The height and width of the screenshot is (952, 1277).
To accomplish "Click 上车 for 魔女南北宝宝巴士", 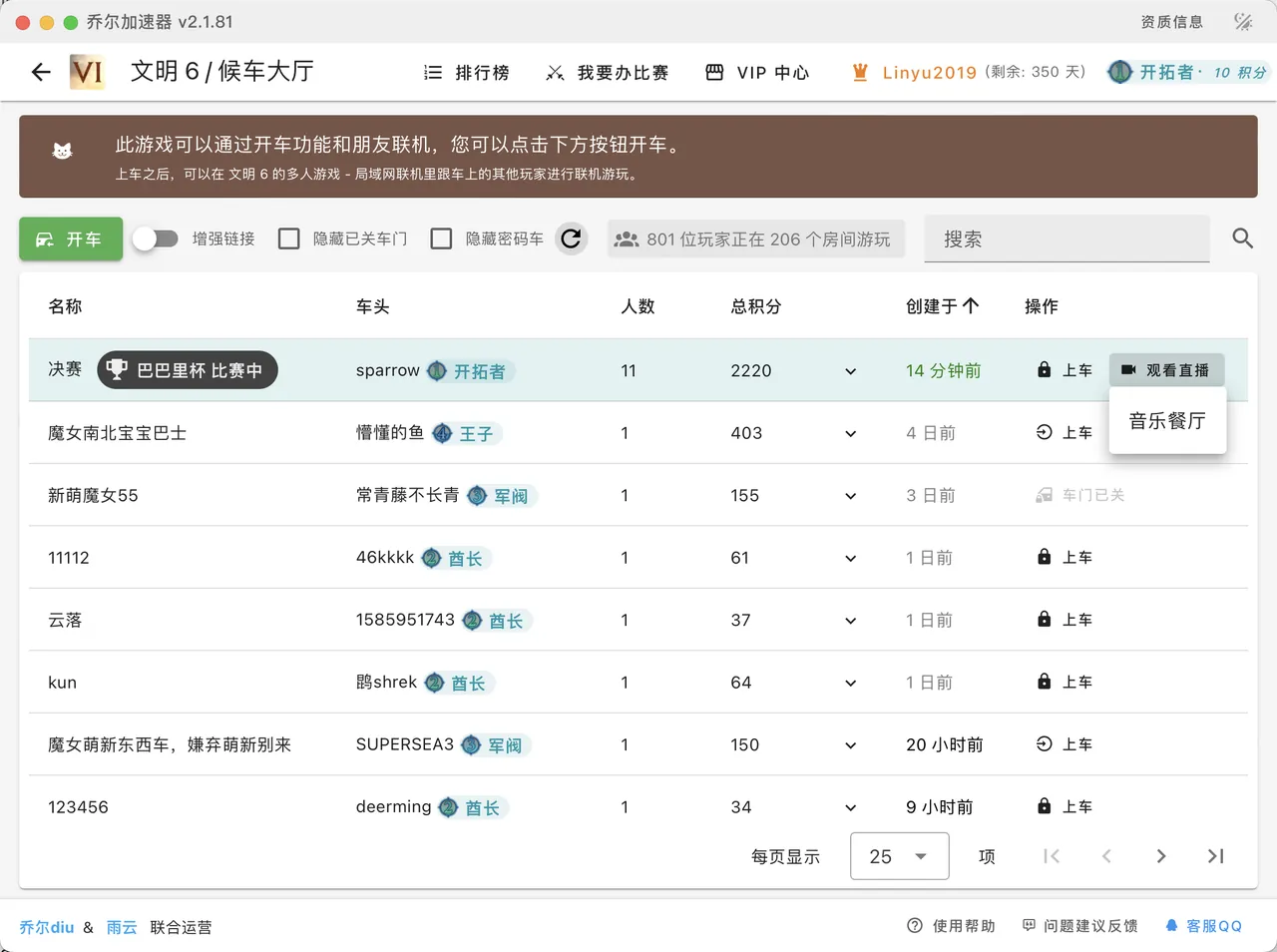I will 1064,433.
